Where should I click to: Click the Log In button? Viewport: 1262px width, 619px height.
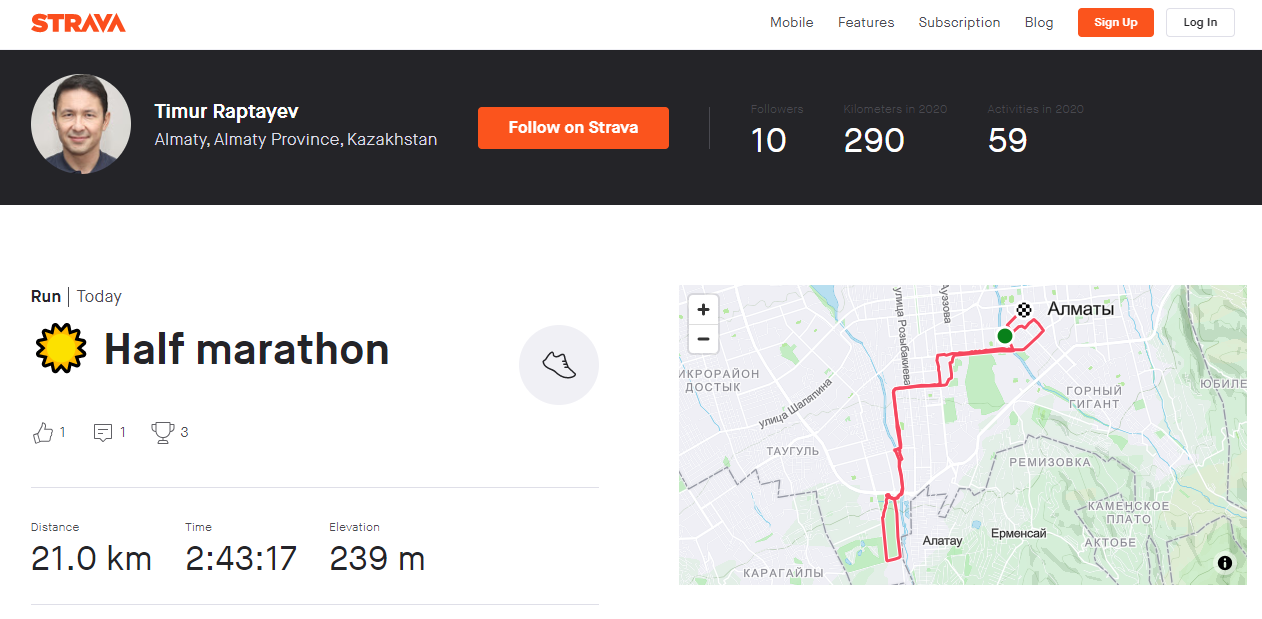pyautogui.click(x=1200, y=23)
